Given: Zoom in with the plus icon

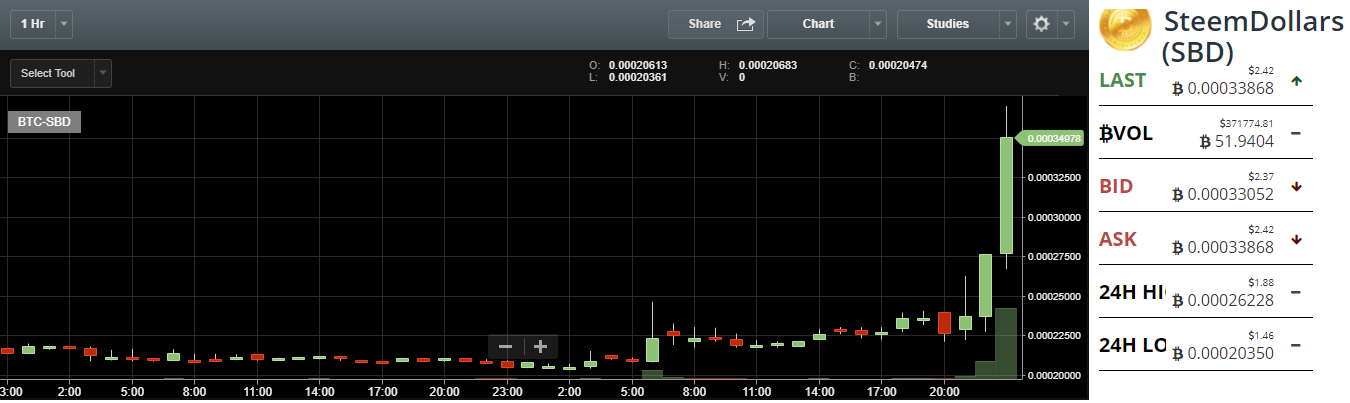Looking at the screenshot, I should [541, 347].
